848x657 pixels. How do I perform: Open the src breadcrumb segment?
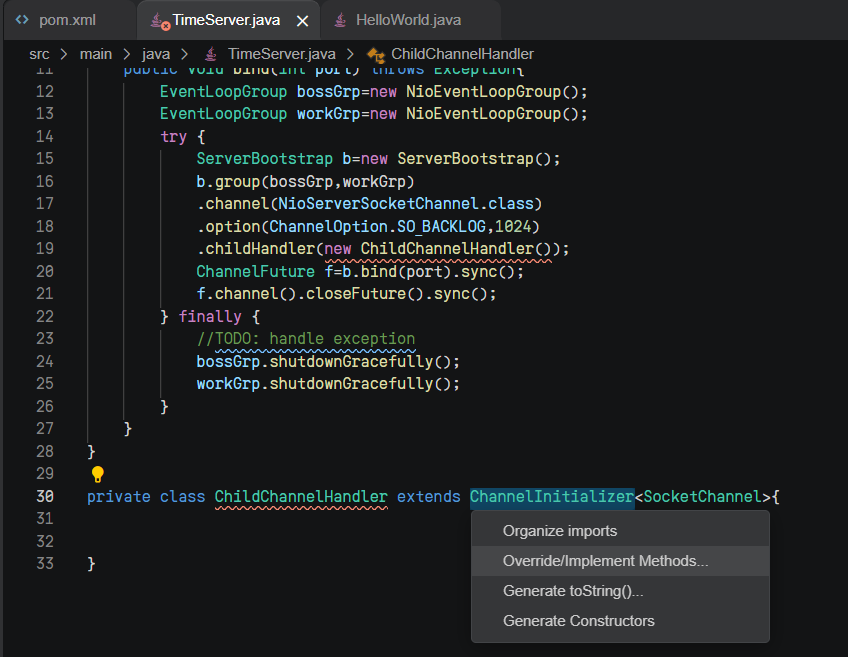(x=39, y=54)
